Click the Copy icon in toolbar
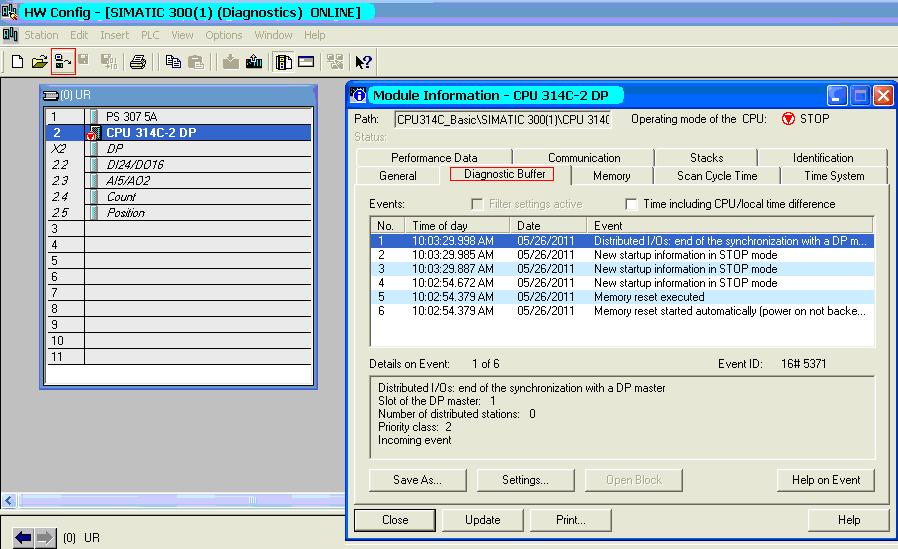The image size is (898, 549). pos(173,62)
